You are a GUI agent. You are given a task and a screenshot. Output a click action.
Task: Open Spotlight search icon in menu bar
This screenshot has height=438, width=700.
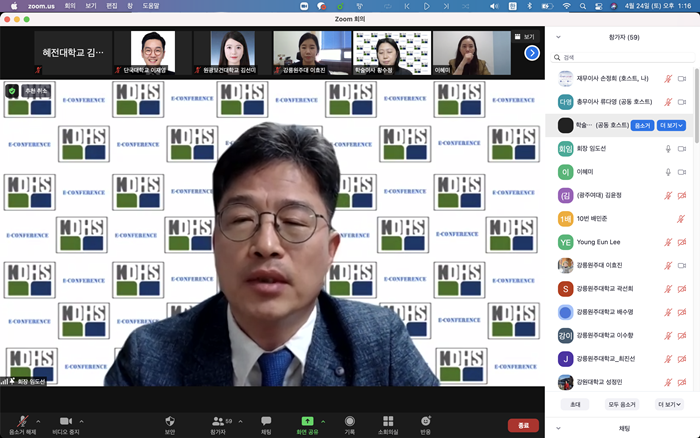point(583,6)
